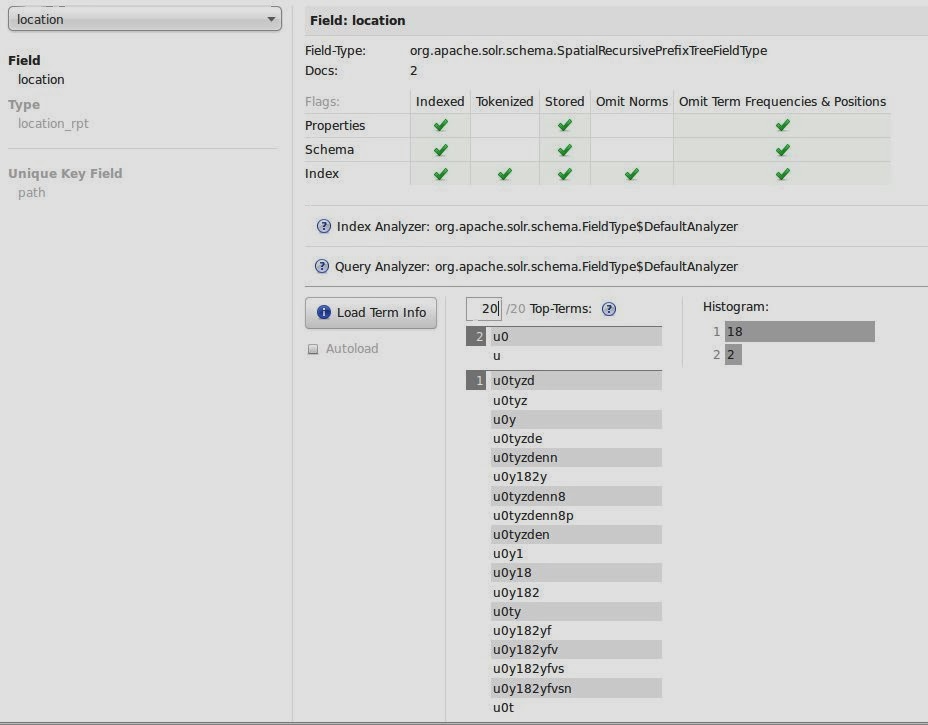Click the histogram bar labeled 2
The height and width of the screenshot is (725, 928).
pos(733,355)
